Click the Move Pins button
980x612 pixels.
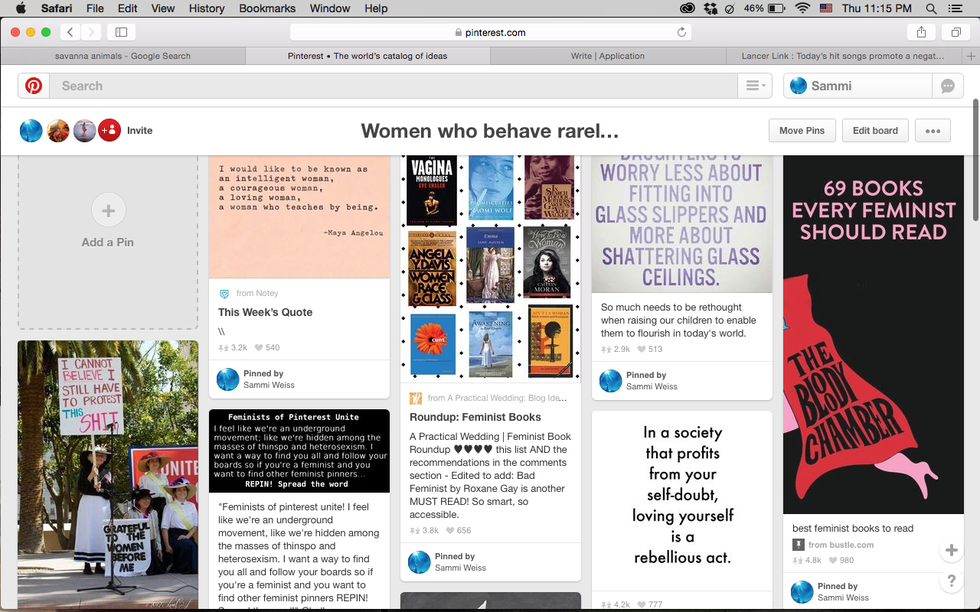(x=802, y=130)
